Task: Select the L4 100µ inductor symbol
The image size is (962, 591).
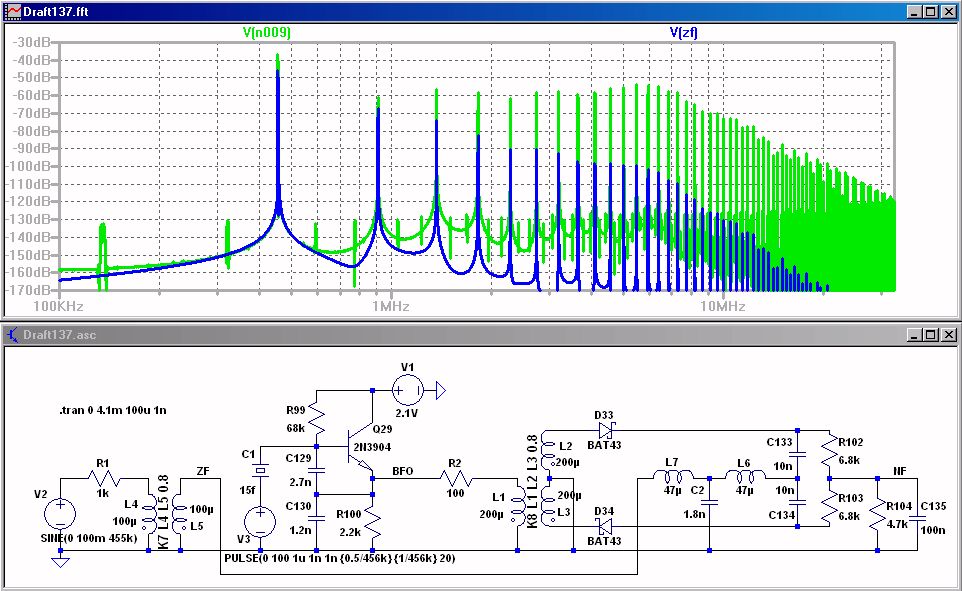Action: coord(149,516)
